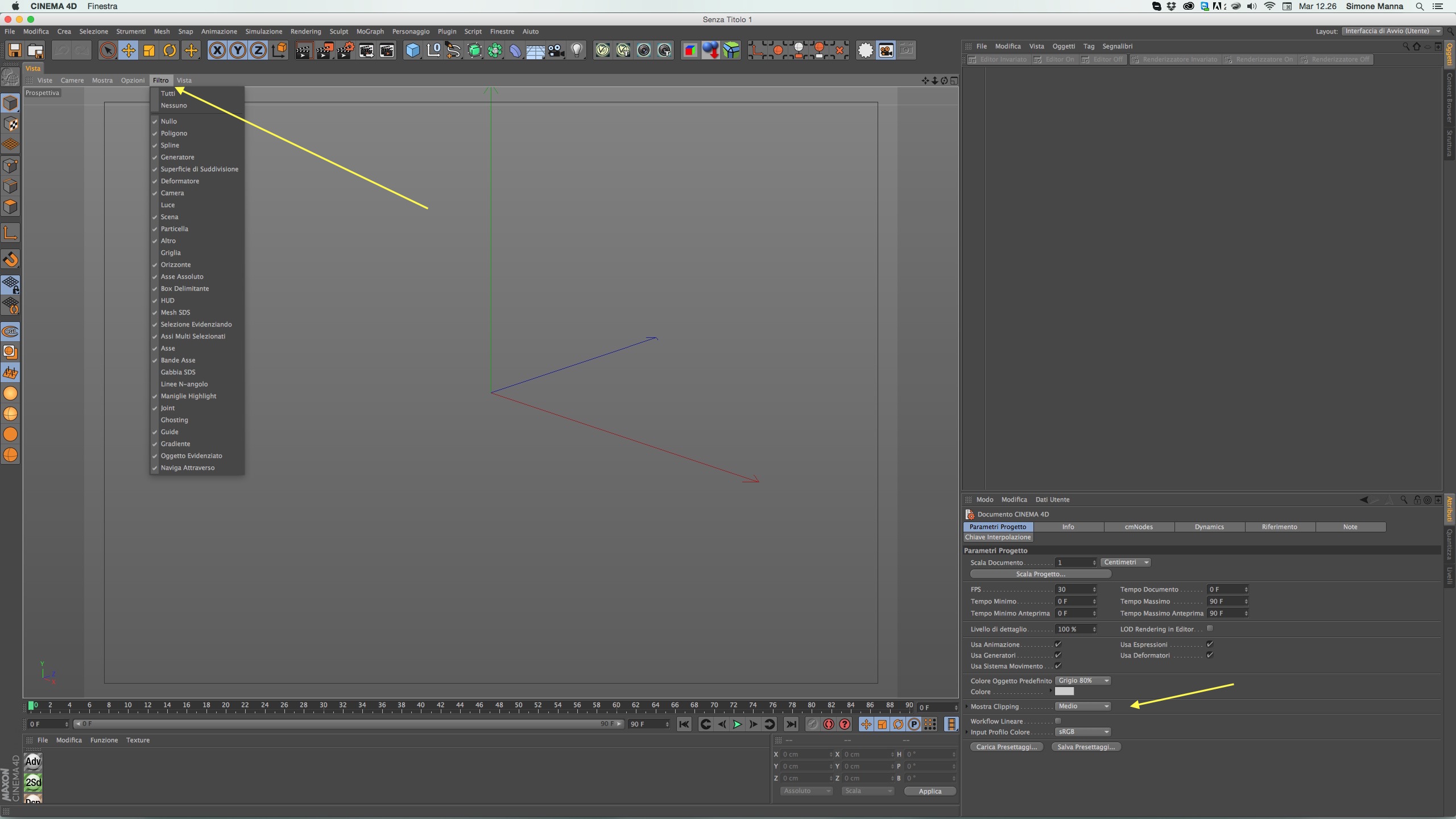Enable the Workflow Lineare checkbox
1456x819 pixels.
pyautogui.click(x=1058, y=721)
